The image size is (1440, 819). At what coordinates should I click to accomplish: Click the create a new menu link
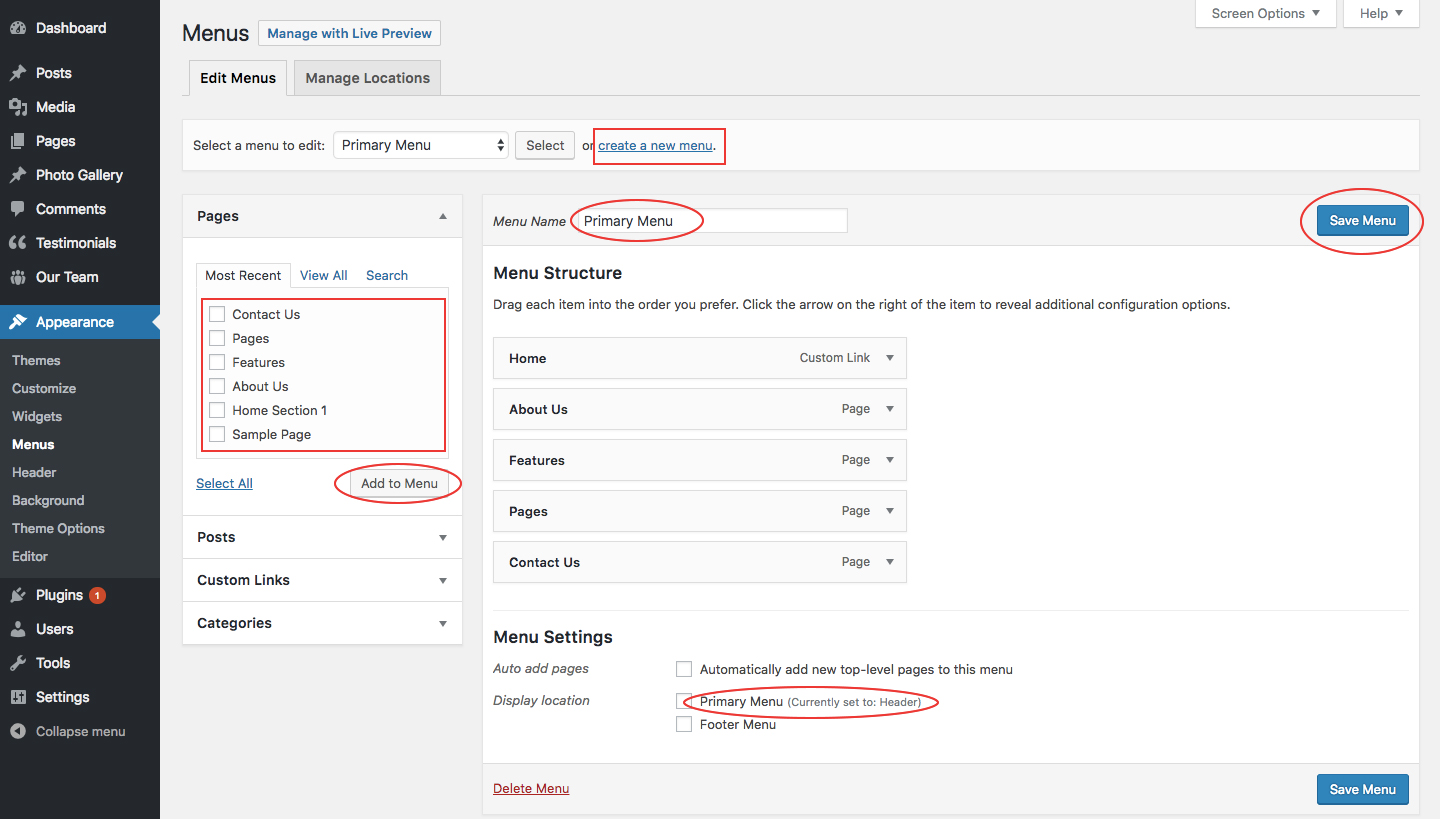click(655, 145)
